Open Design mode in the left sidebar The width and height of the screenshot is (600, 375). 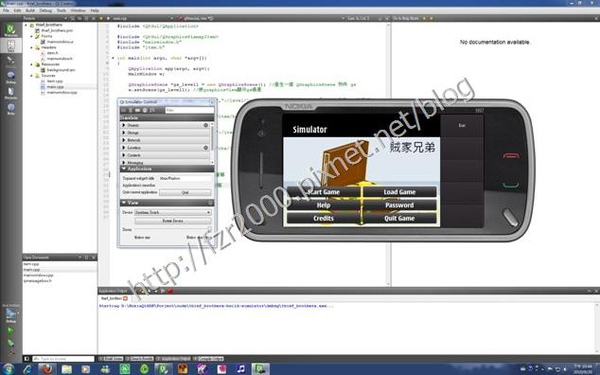click(11, 62)
